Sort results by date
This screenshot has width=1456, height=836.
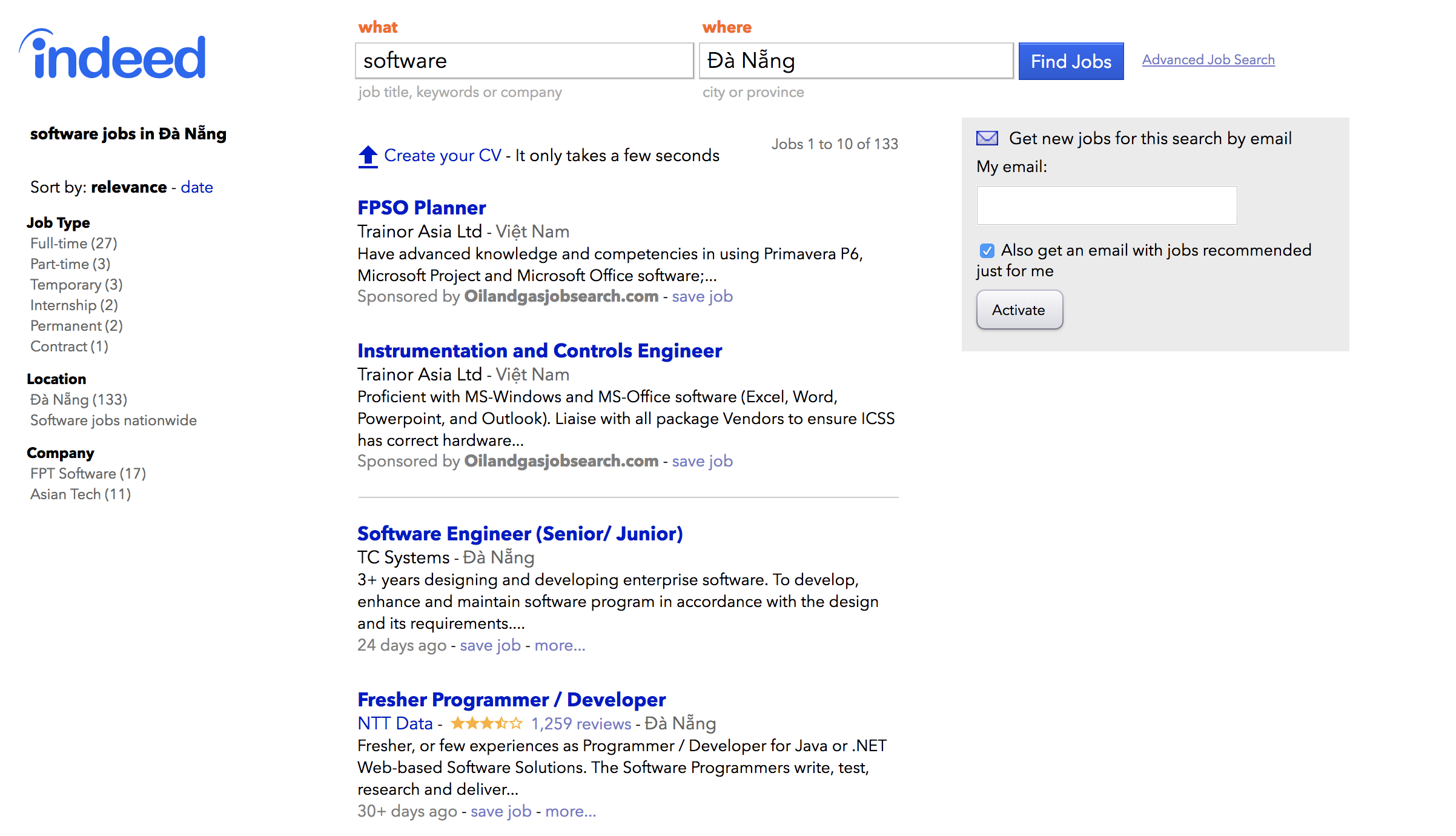(197, 187)
